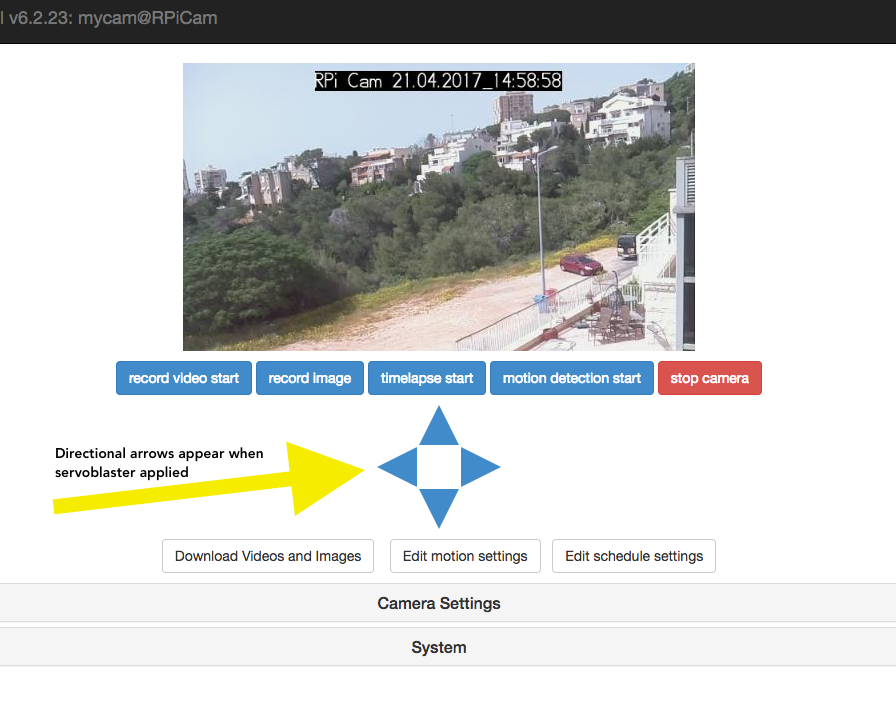Click the white center square between arrows

pyautogui.click(x=438, y=467)
